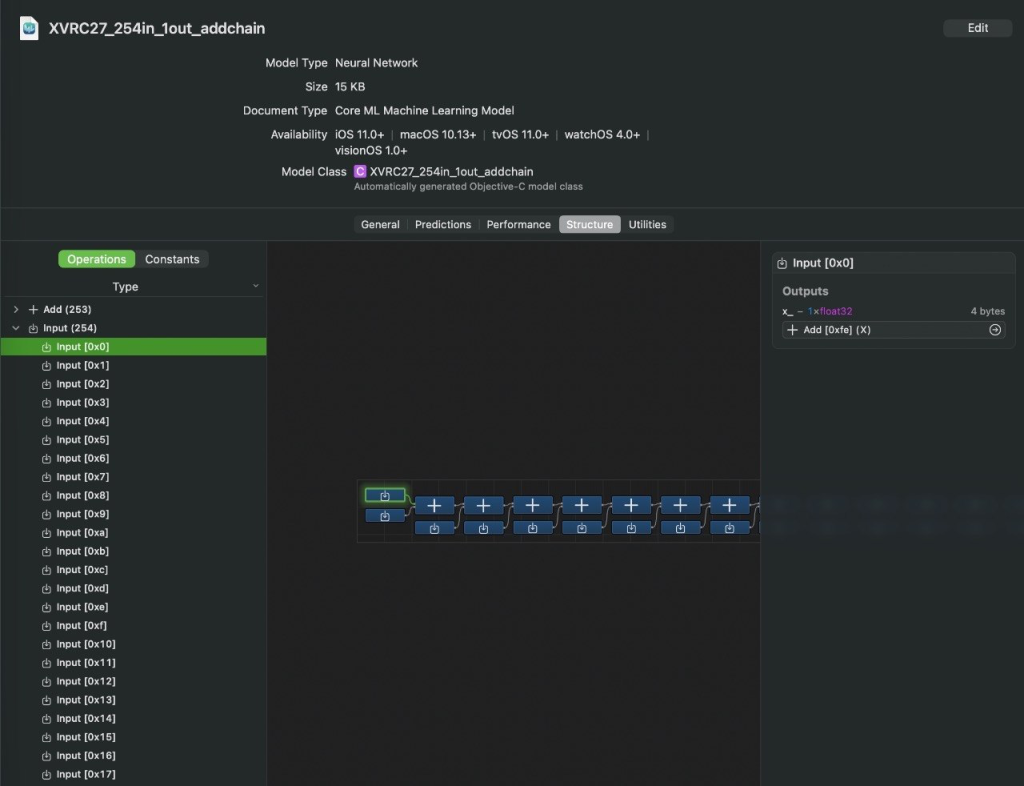Click the input icon of Input [0x8]
The image size is (1024, 786).
tap(46, 496)
